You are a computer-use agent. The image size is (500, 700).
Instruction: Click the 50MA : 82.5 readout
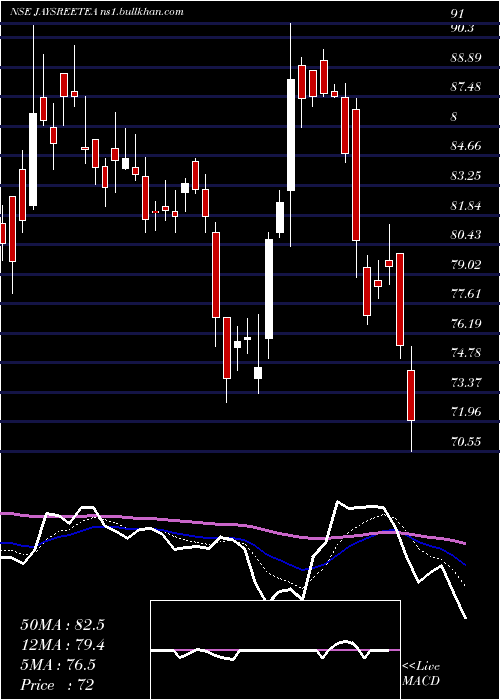(x=62, y=625)
